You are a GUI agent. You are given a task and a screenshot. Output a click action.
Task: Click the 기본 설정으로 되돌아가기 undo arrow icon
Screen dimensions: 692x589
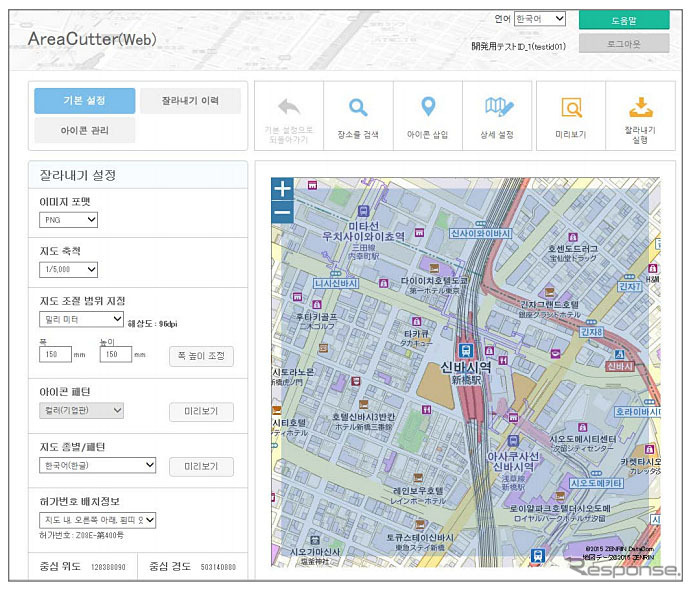(x=288, y=108)
